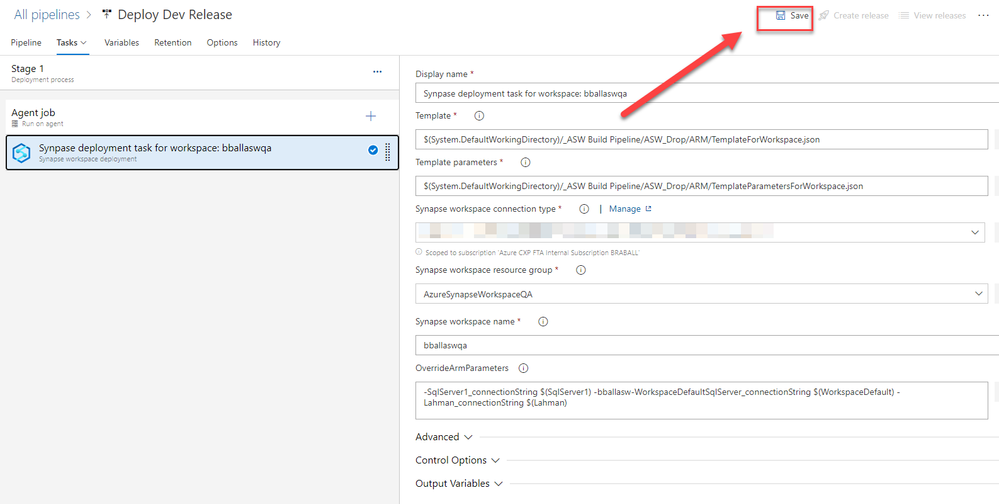
Task: Click info icon beside Synapse workspace name
Action: click(543, 322)
